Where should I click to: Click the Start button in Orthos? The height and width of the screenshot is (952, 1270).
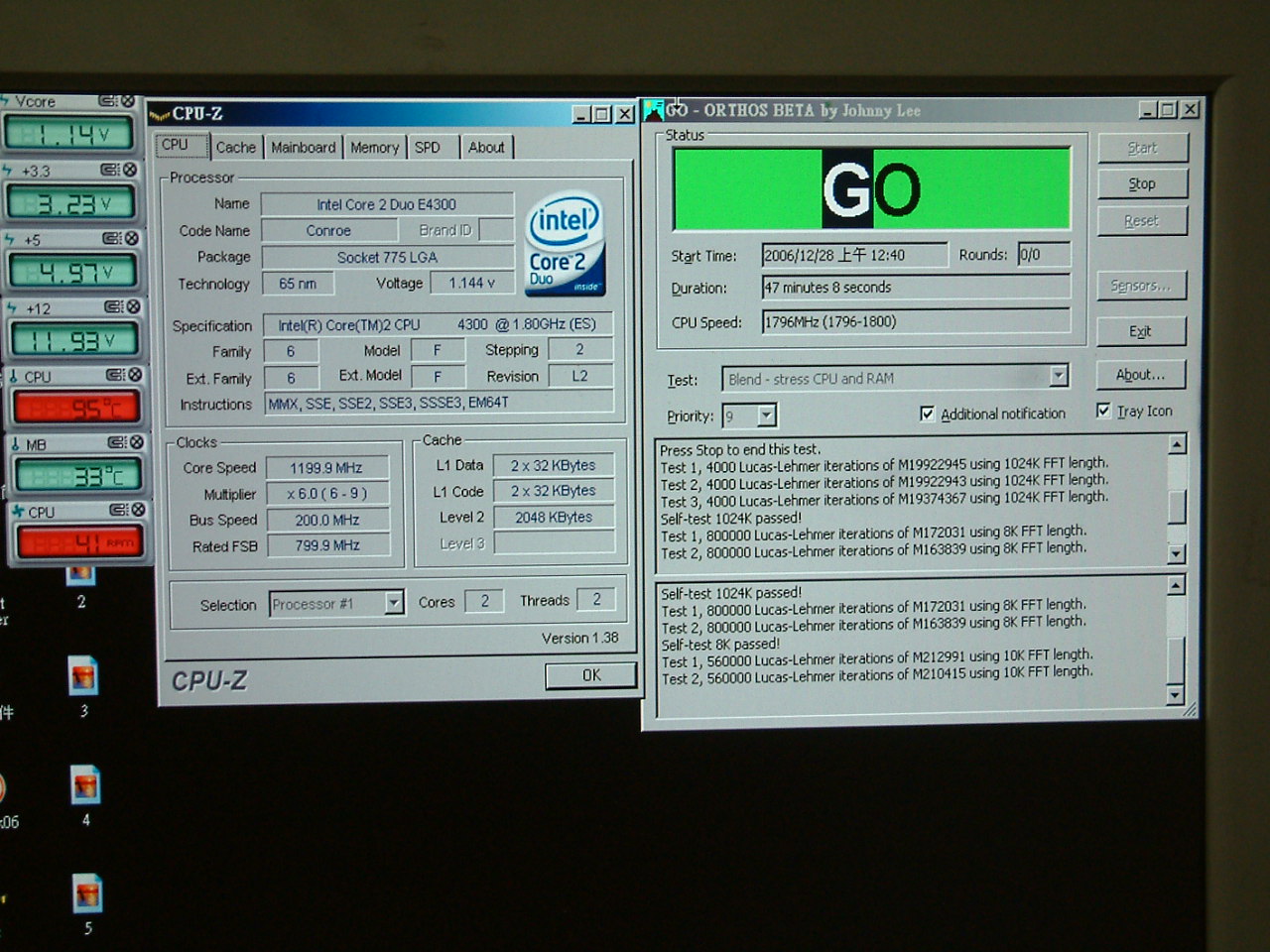(x=1142, y=148)
